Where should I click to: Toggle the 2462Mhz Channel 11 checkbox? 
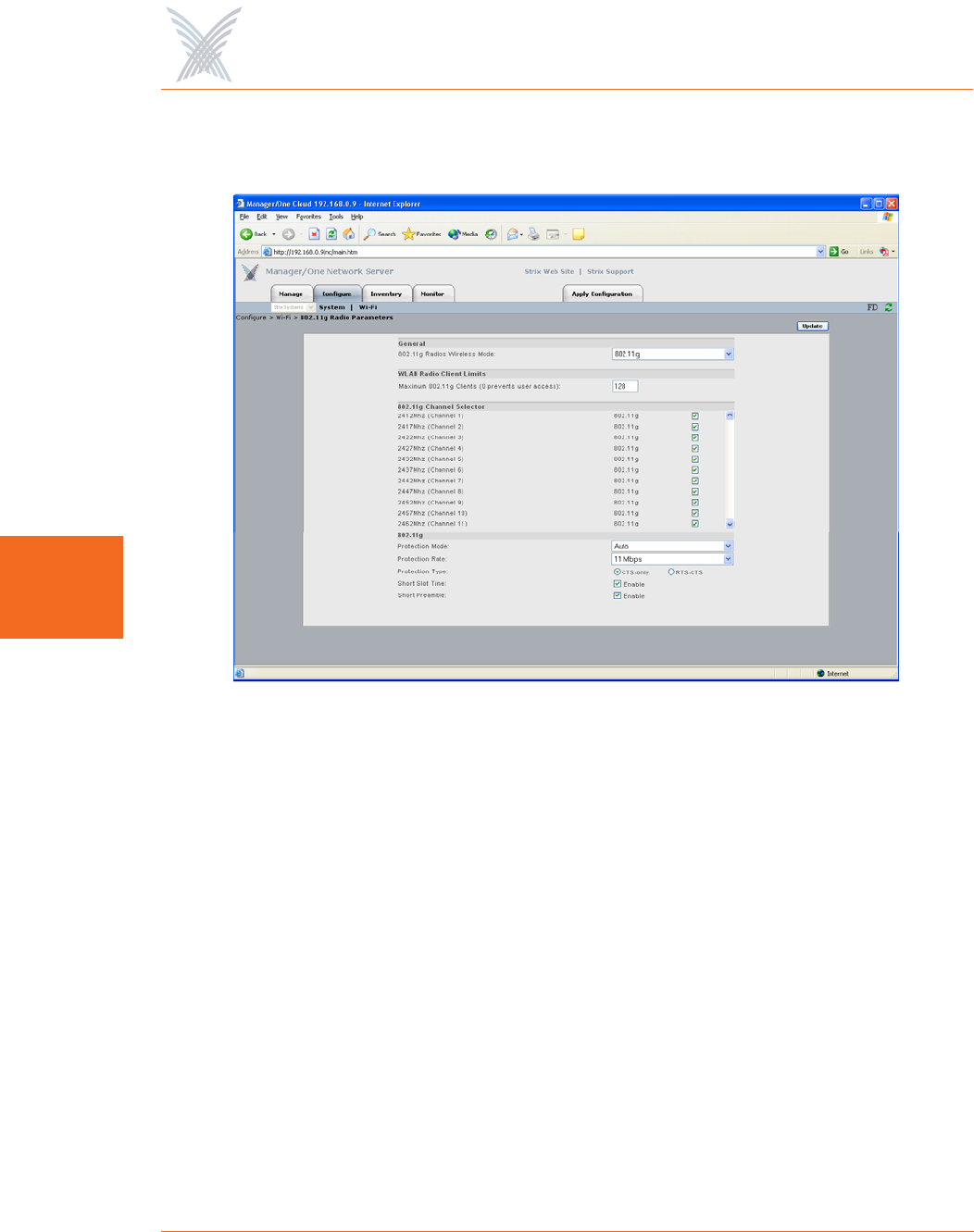(694, 524)
